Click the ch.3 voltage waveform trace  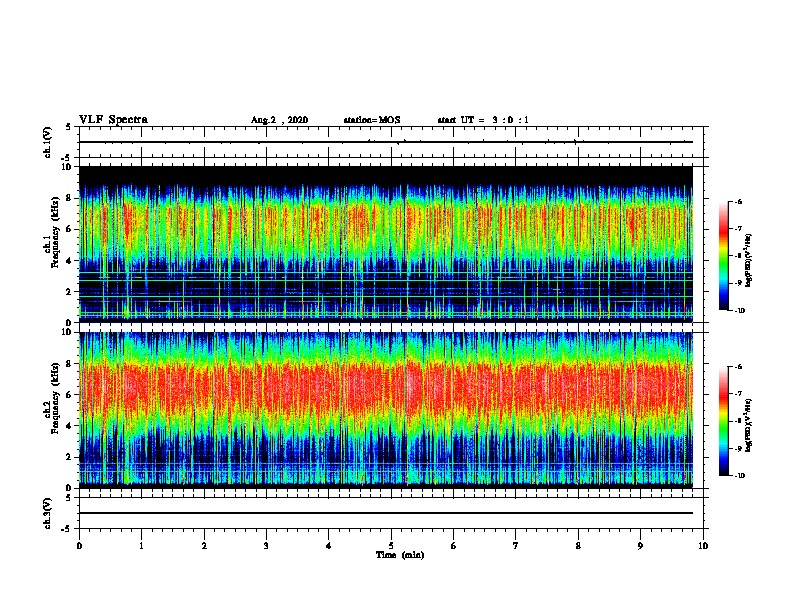click(x=386, y=513)
